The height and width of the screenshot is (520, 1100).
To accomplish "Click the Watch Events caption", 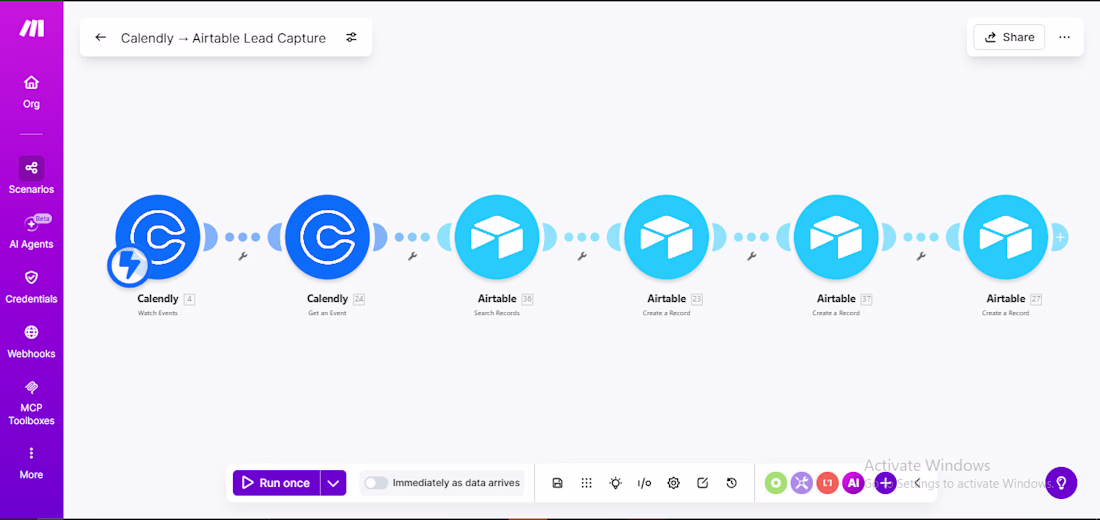I will tap(158, 313).
